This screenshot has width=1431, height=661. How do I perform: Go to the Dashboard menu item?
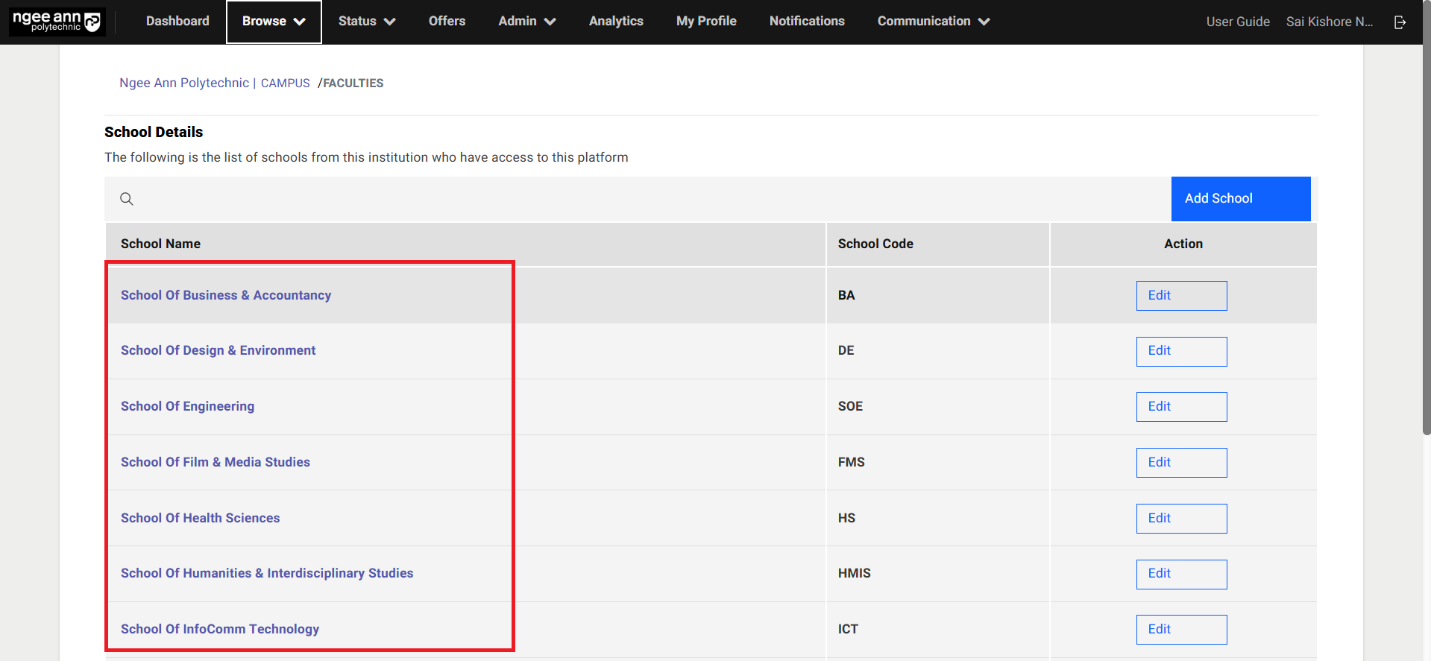[x=178, y=21]
